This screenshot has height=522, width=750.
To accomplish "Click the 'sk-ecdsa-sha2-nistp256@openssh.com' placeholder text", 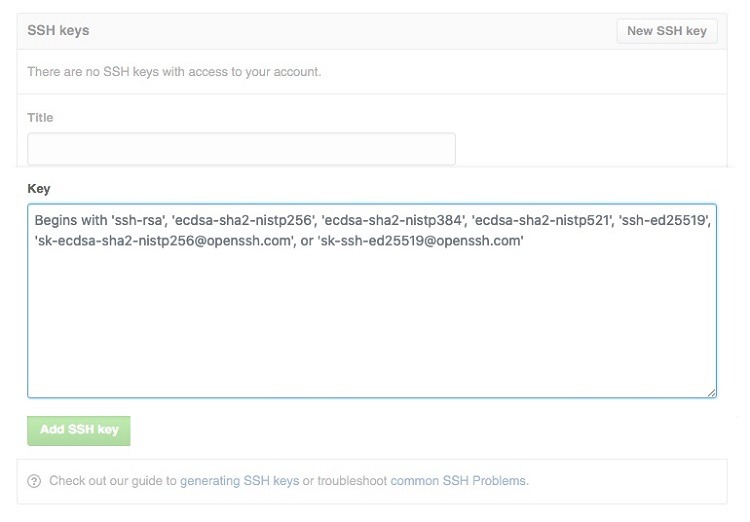I will (164, 241).
